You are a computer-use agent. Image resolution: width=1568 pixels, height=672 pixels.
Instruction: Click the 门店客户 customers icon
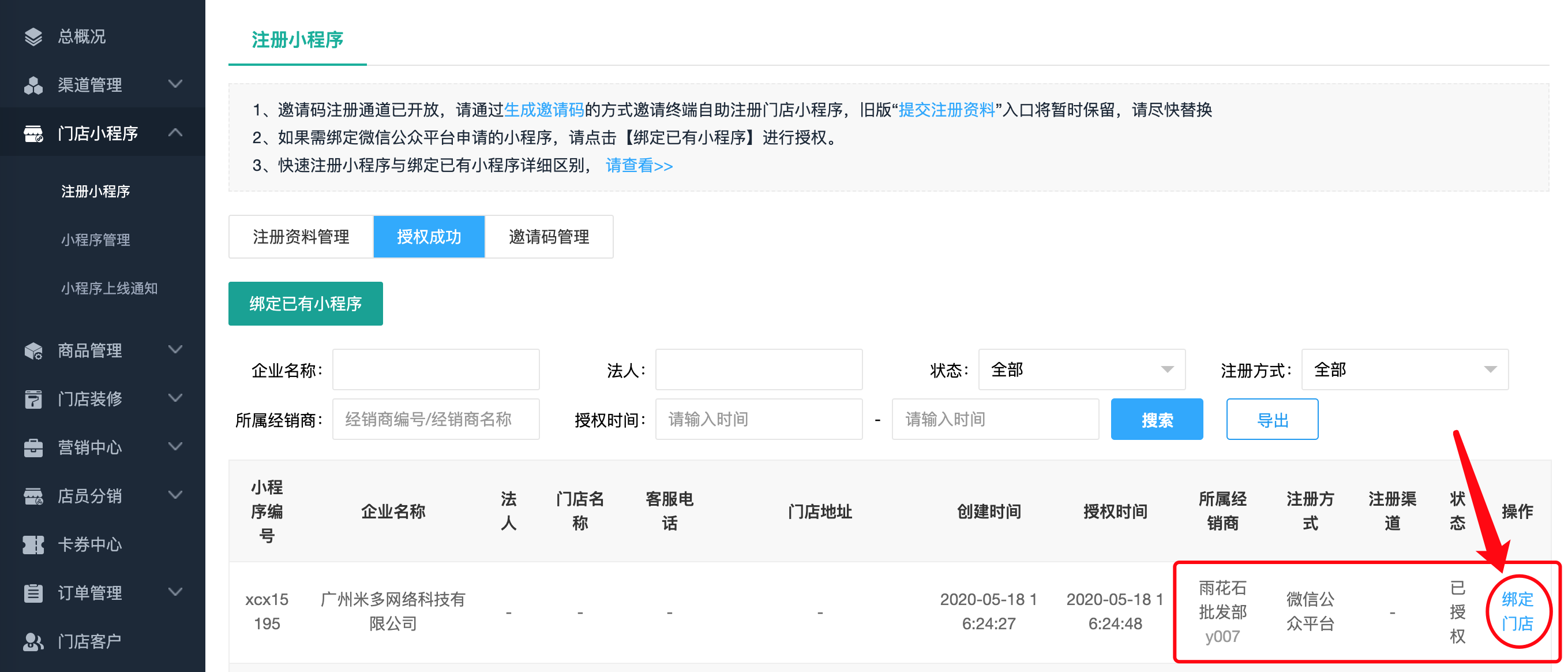point(33,641)
